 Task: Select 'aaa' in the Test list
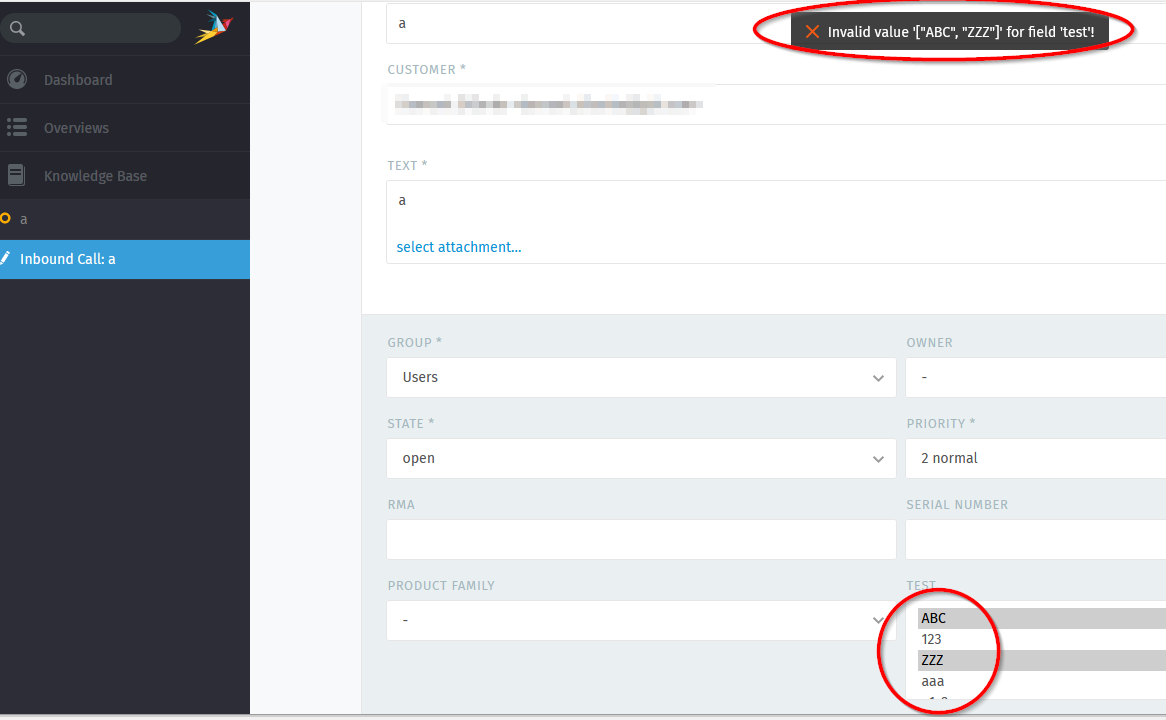click(x=1042, y=681)
